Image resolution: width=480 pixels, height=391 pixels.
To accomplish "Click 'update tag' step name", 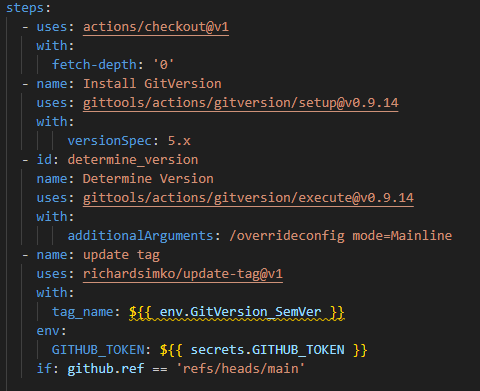I will (x=121, y=255).
